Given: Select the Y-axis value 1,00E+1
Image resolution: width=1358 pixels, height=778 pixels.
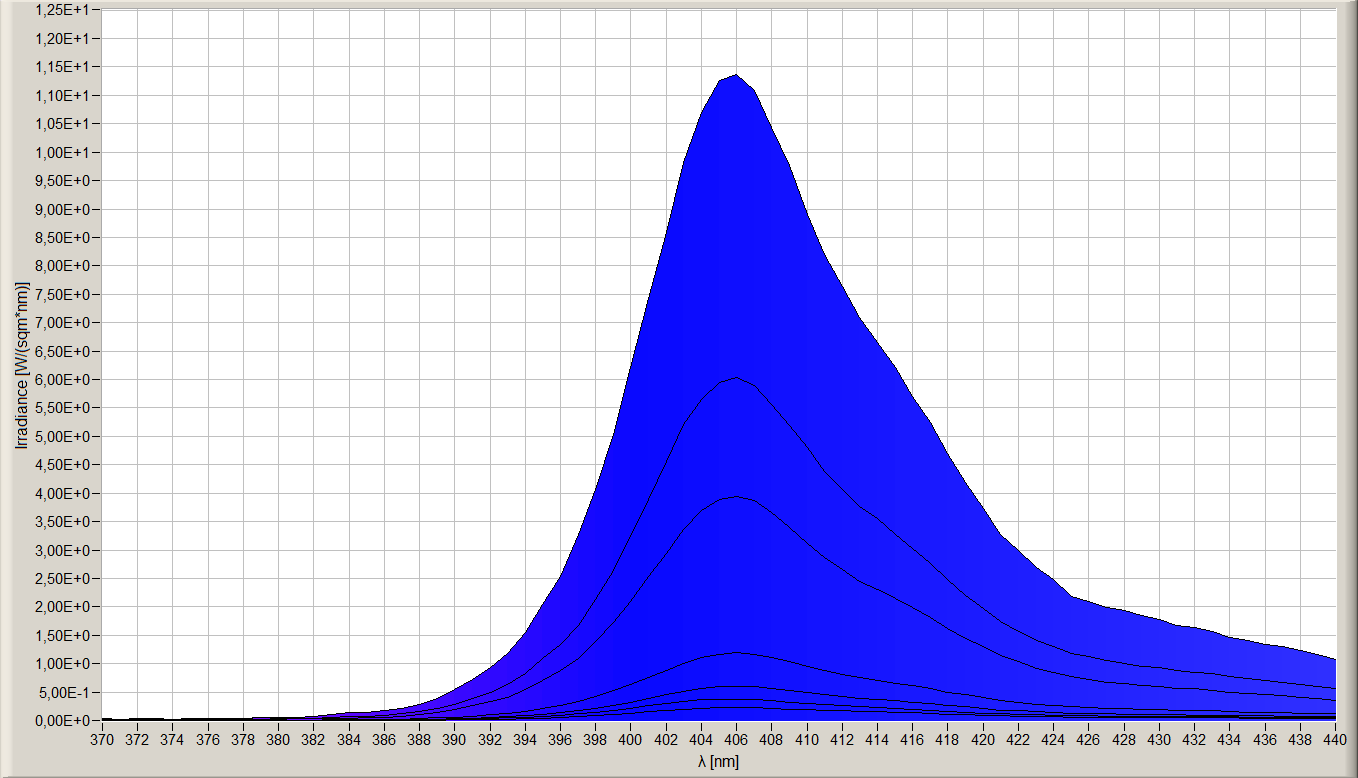Looking at the screenshot, I should (62, 152).
